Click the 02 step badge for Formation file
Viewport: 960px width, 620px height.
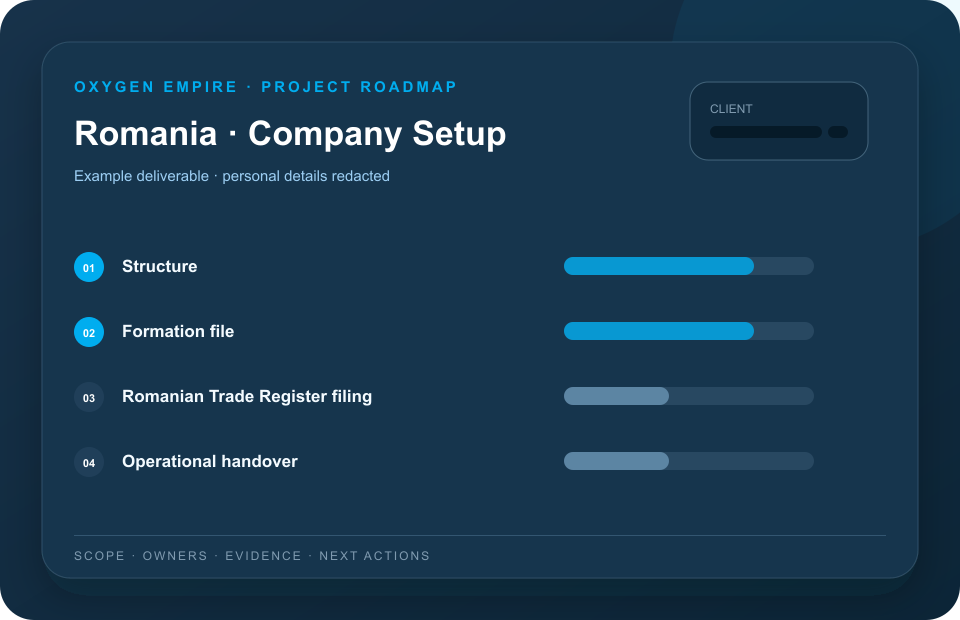coord(89,332)
